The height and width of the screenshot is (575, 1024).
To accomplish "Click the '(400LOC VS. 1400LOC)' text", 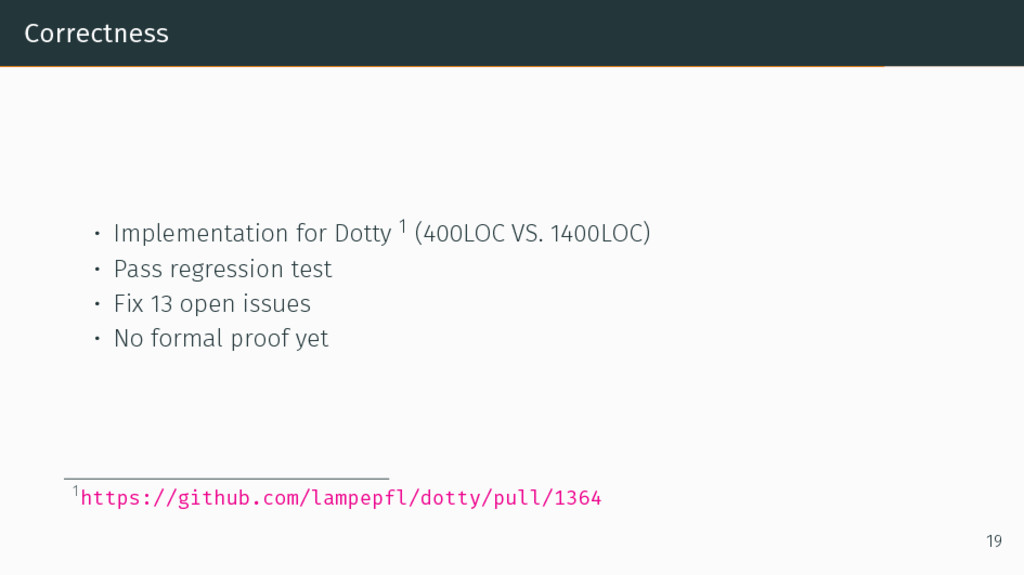I will click(x=537, y=234).
